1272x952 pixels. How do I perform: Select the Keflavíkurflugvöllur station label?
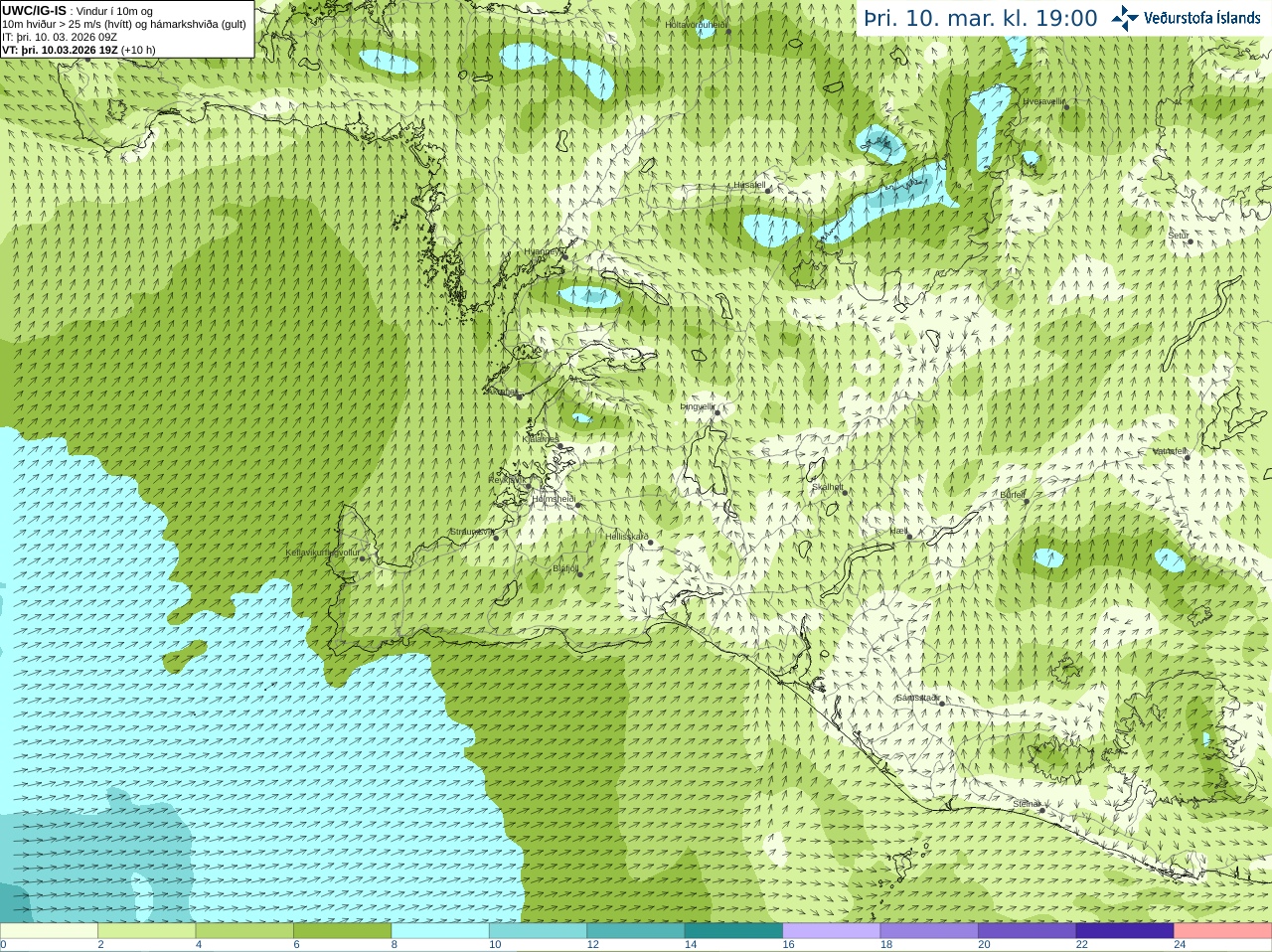coord(323,553)
